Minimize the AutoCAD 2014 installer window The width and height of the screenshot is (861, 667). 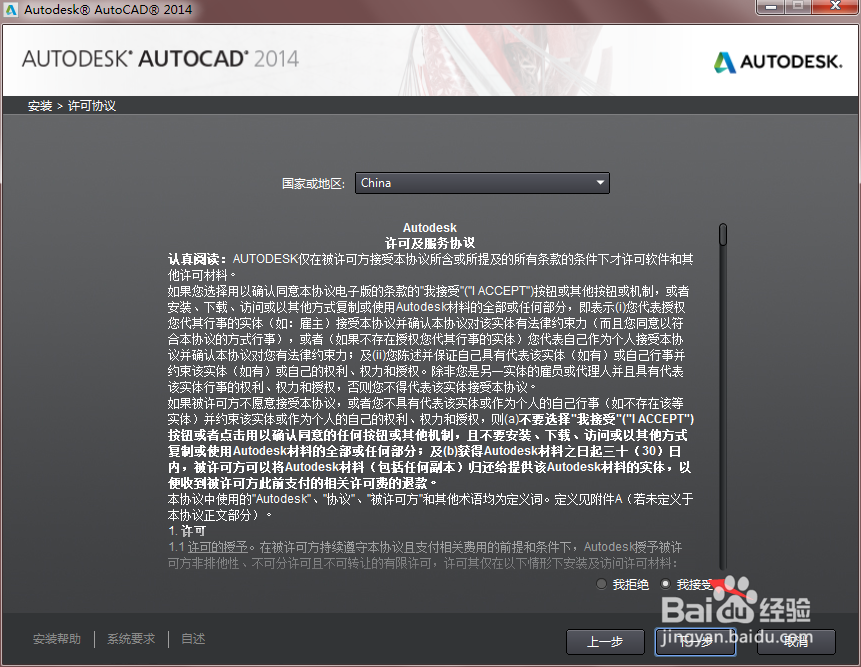pyautogui.click(x=771, y=7)
